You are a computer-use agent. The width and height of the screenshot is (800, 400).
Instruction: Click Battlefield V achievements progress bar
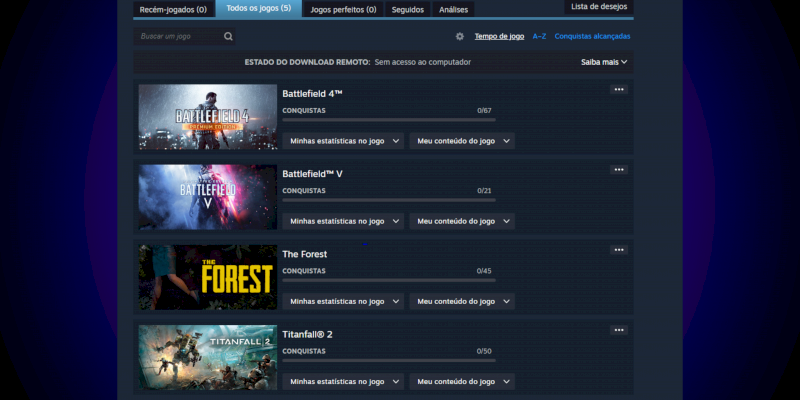[x=389, y=200]
